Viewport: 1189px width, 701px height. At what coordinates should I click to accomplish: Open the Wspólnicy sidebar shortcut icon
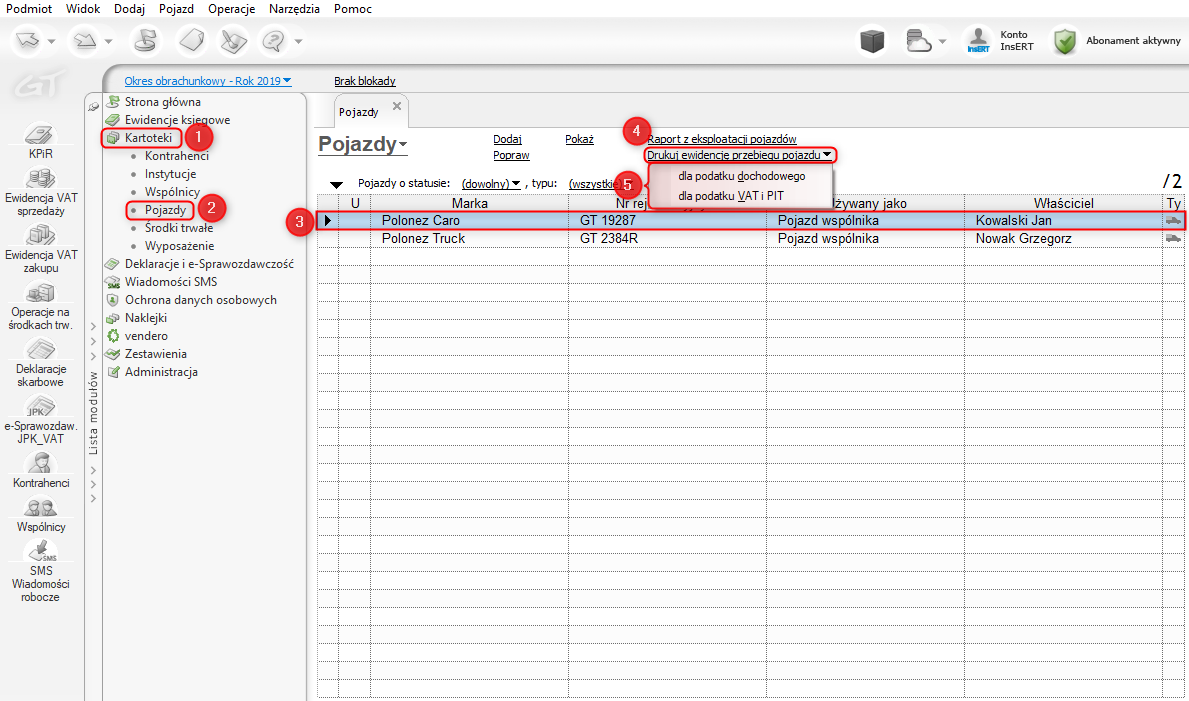pyautogui.click(x=40, y=507)
